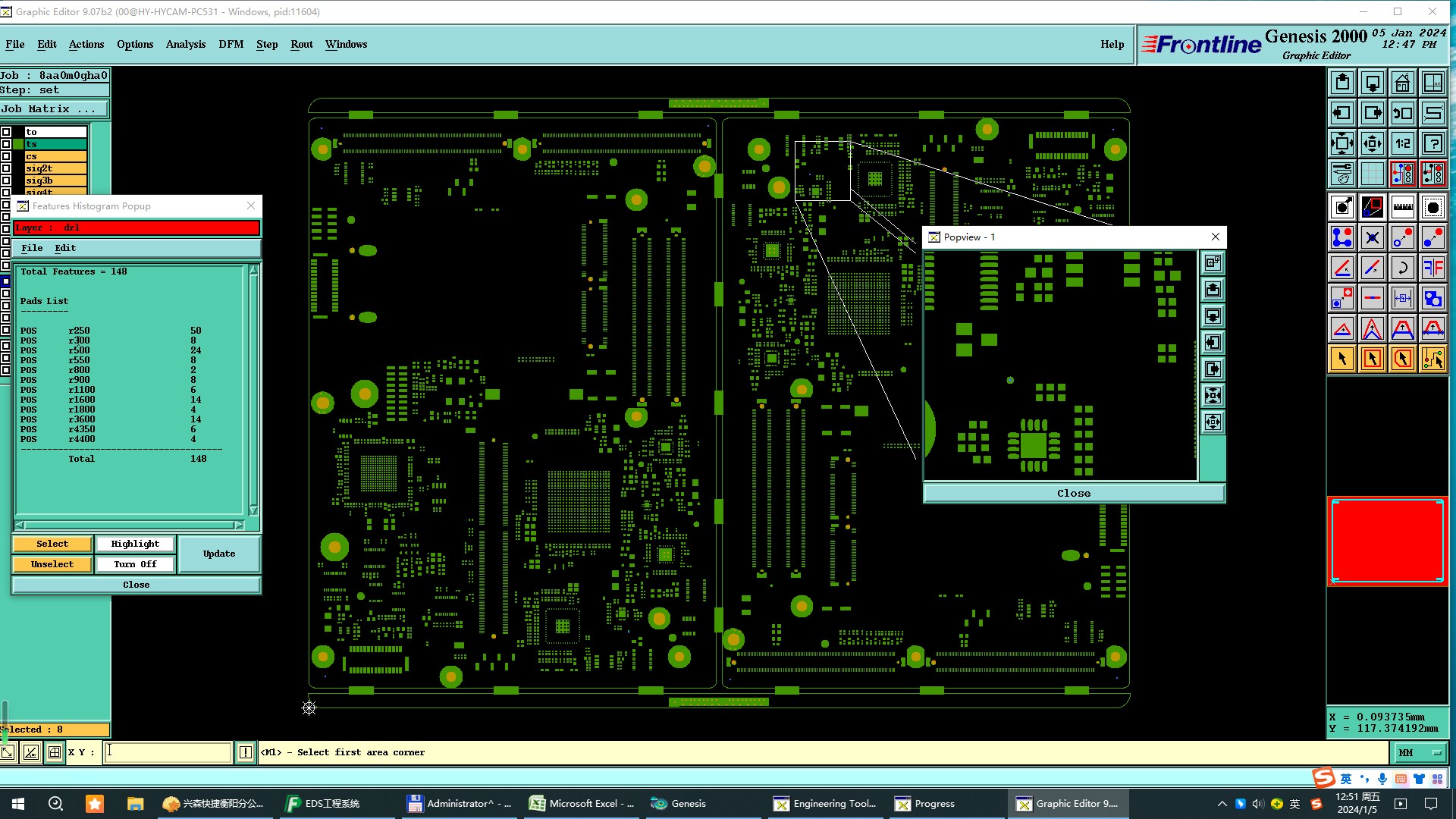This screenshot has height=819, width=1456.
Task: Open the Analysis menu
Action: coord(185,44)
